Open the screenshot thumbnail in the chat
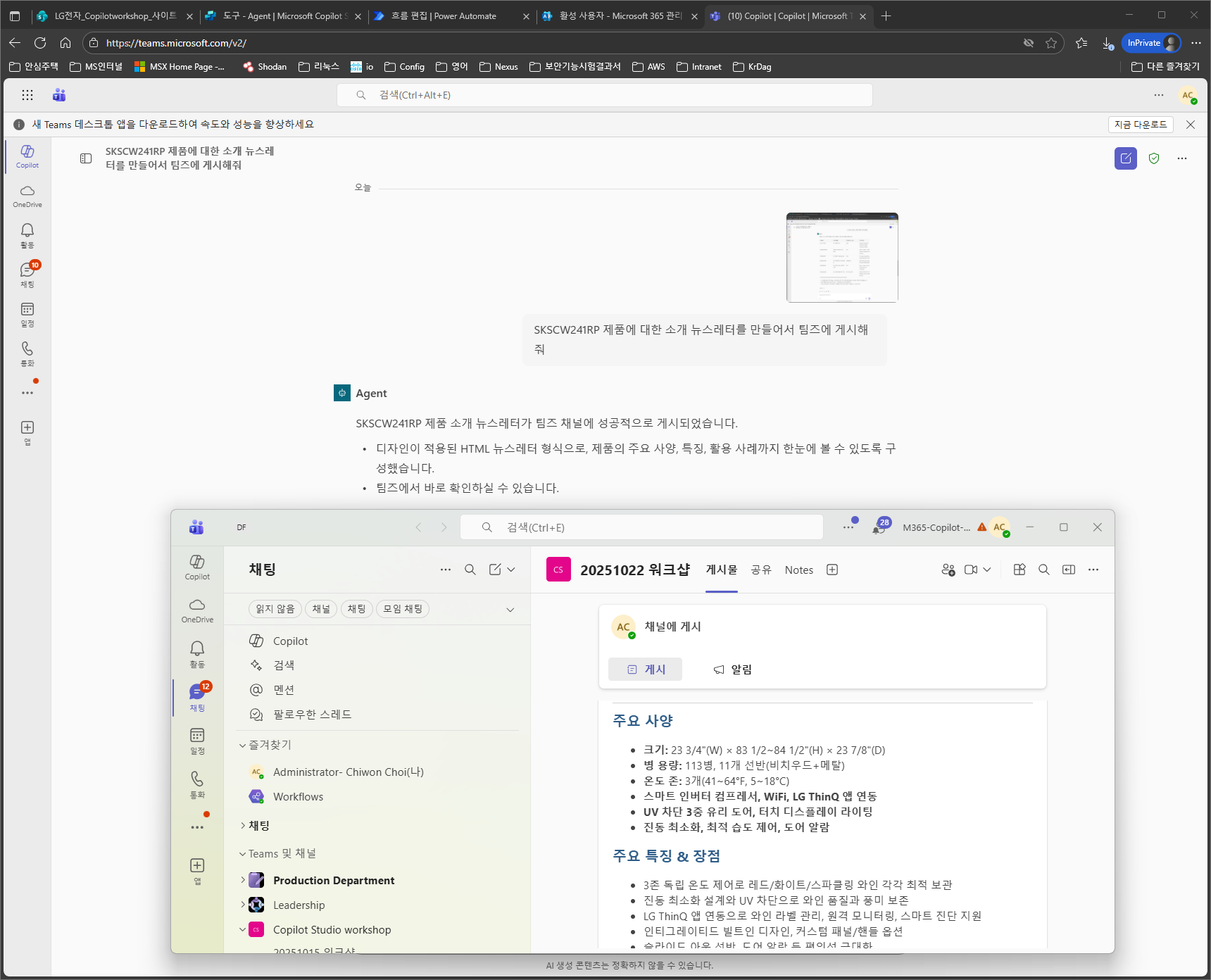This screenshot has width=1211, height=980. (x=842, y=258)
